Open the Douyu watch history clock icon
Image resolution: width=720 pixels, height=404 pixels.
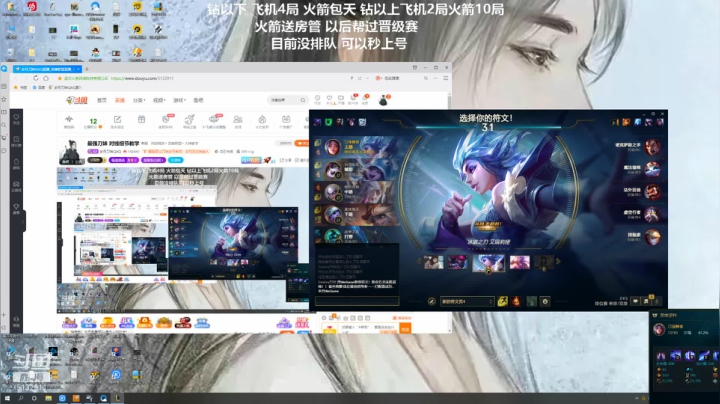click(317, 98)
